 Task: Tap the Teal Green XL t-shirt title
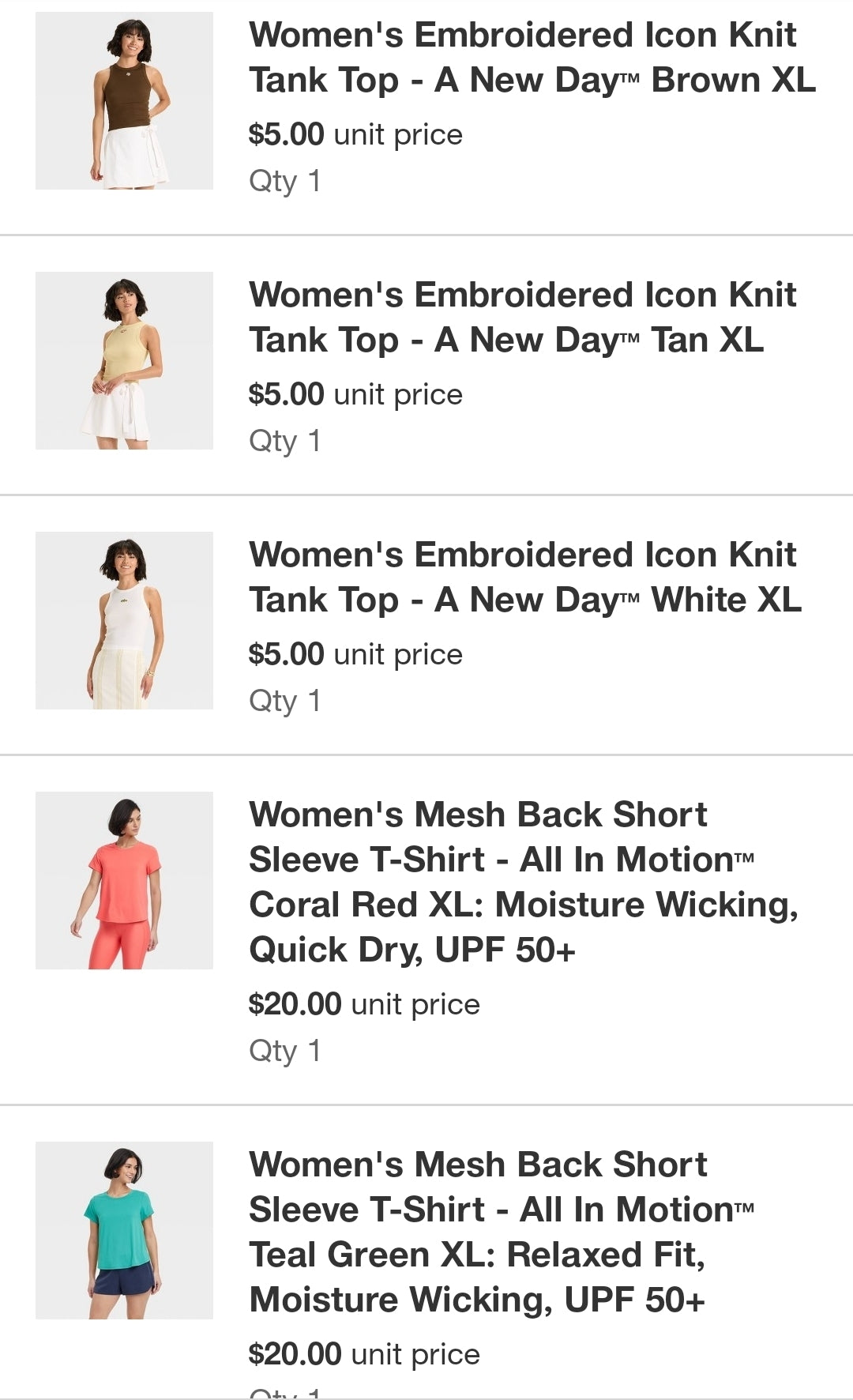[x=502, y=1232]
